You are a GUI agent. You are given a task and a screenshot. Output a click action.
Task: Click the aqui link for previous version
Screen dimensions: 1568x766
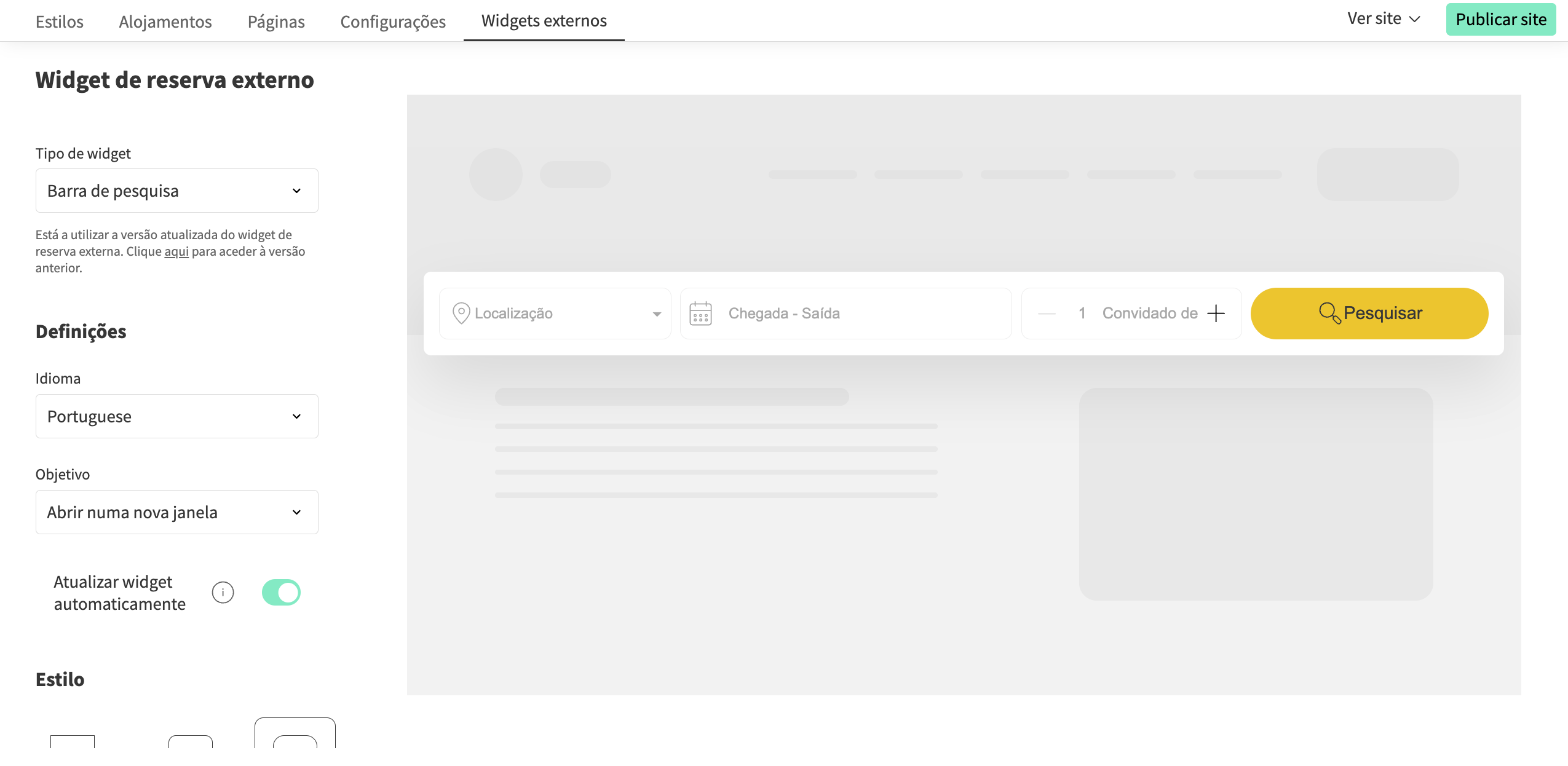pos(176,251)
